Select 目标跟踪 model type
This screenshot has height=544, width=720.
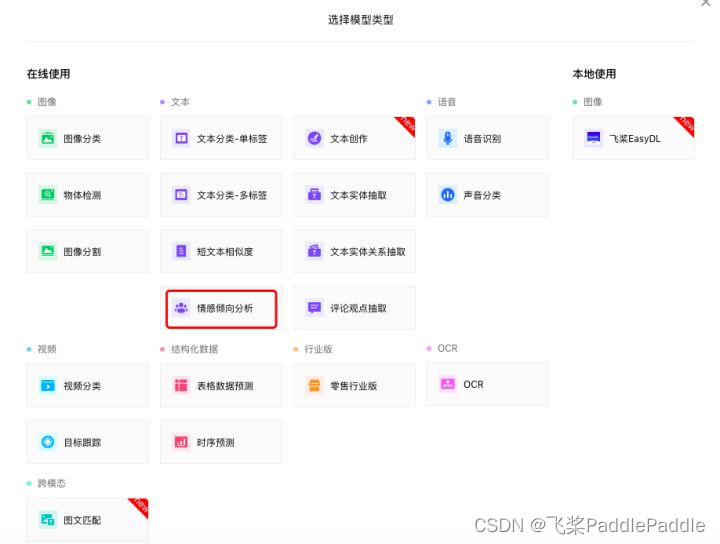(88, 442)
